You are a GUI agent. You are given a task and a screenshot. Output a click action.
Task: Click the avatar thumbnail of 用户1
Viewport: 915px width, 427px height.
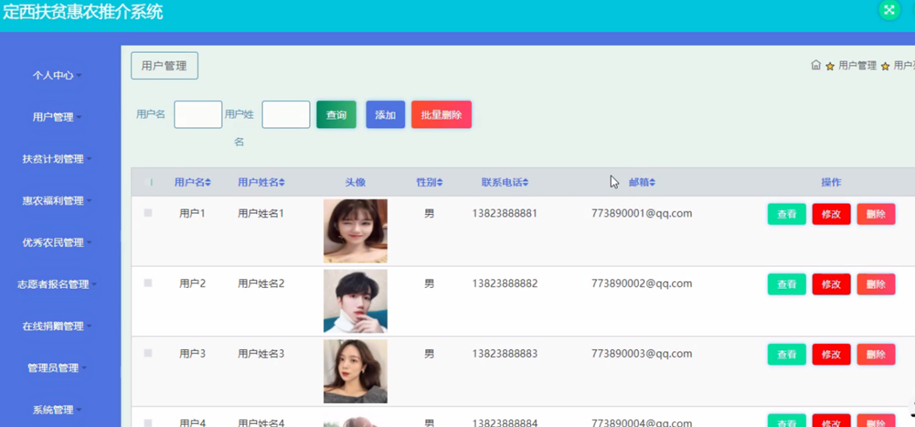tap(355, 231)
